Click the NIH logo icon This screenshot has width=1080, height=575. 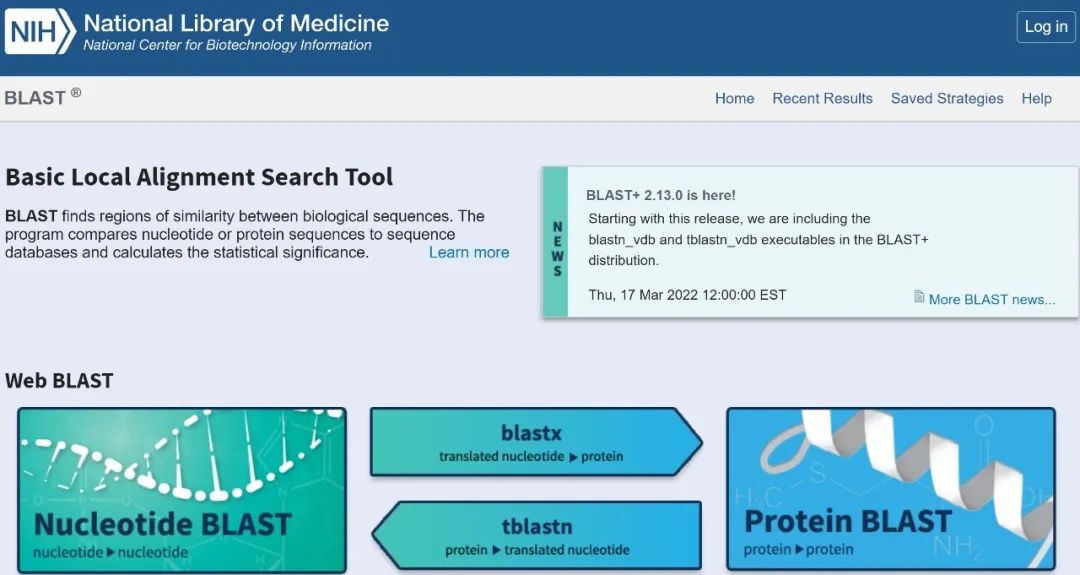[40, 32]
